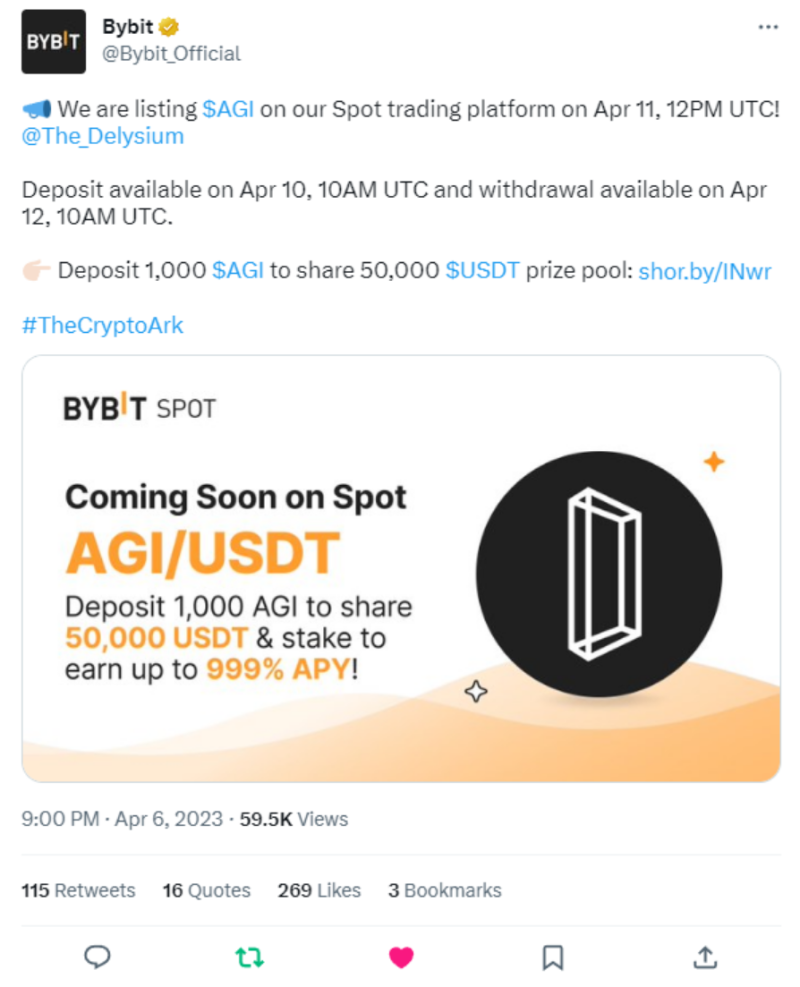
Task: Open the reply composer via speech bubble icon
Action: (97, 957)
